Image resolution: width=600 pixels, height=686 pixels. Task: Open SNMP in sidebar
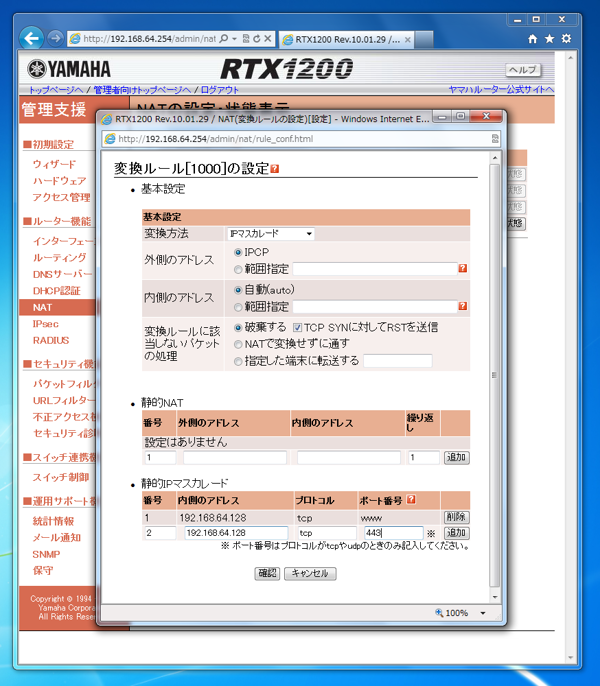pyautogui.click(x=46, y=554)
